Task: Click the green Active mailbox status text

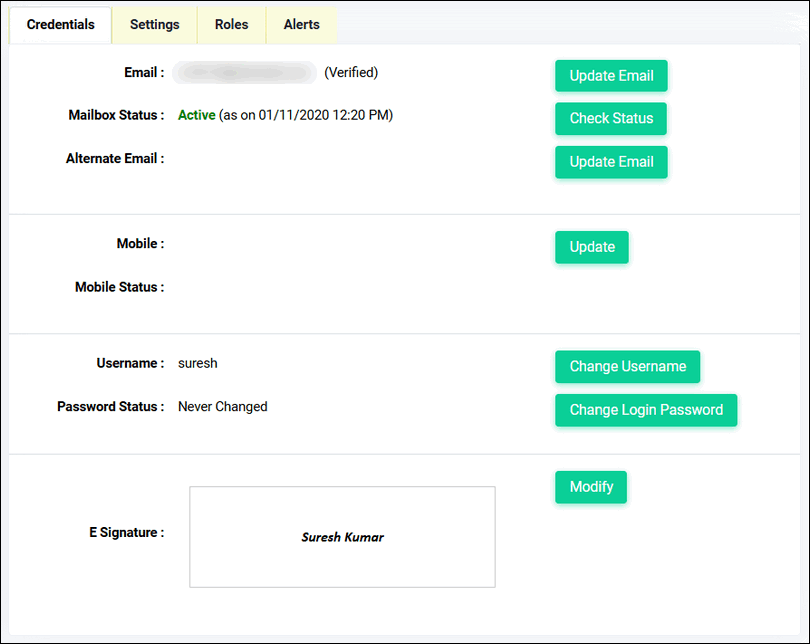Action: 196,115
